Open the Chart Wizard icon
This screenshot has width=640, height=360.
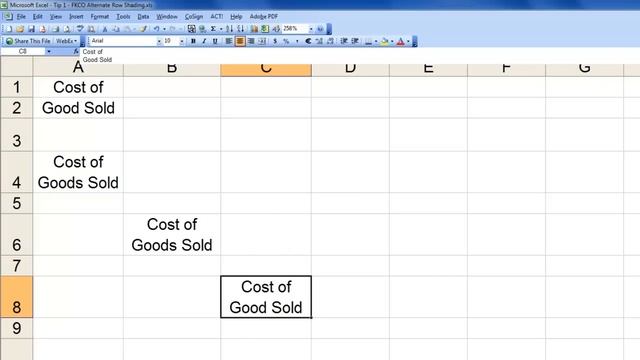click(254, 29)
